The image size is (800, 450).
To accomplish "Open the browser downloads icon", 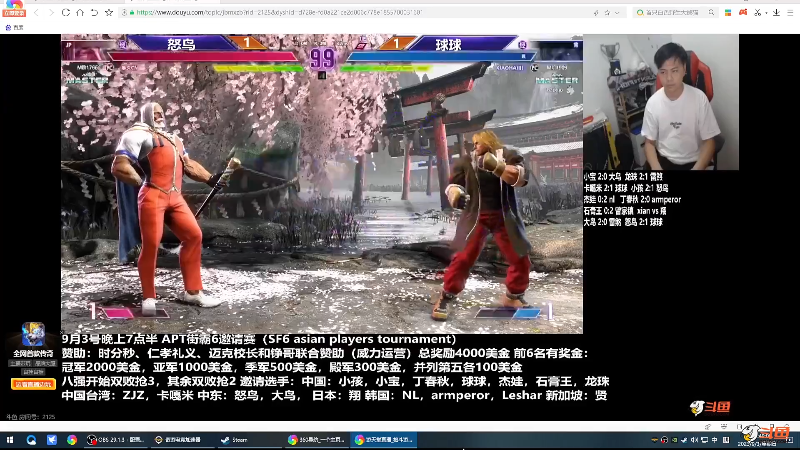I will pos(776,12).
